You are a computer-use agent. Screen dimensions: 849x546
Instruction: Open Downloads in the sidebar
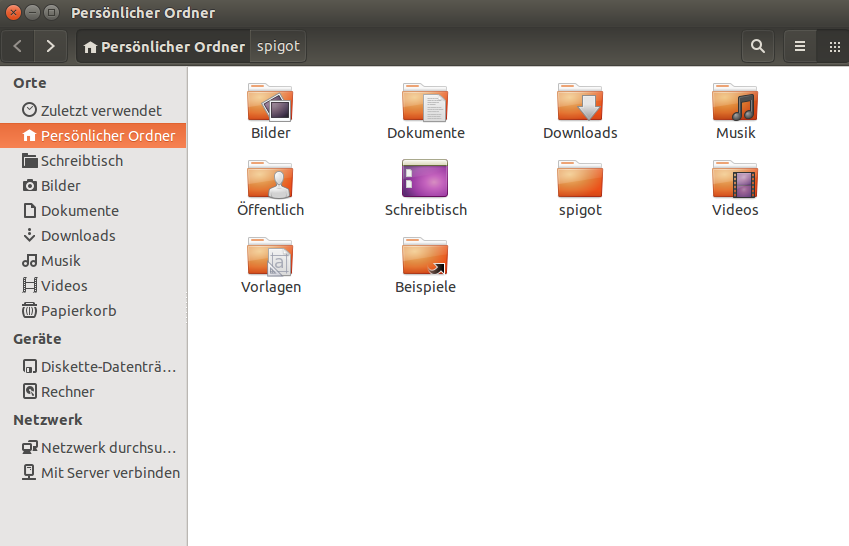93,236
